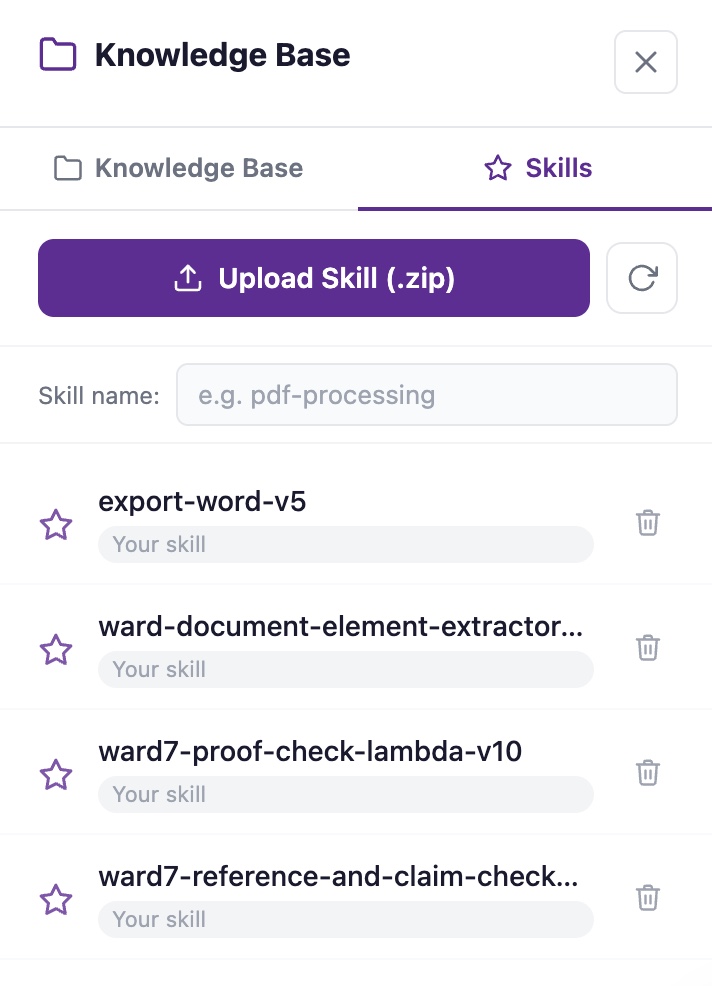
Task: Click 'Your skill' badge under ward7-proof-check-lambda-v10
Action: (346, 794)
